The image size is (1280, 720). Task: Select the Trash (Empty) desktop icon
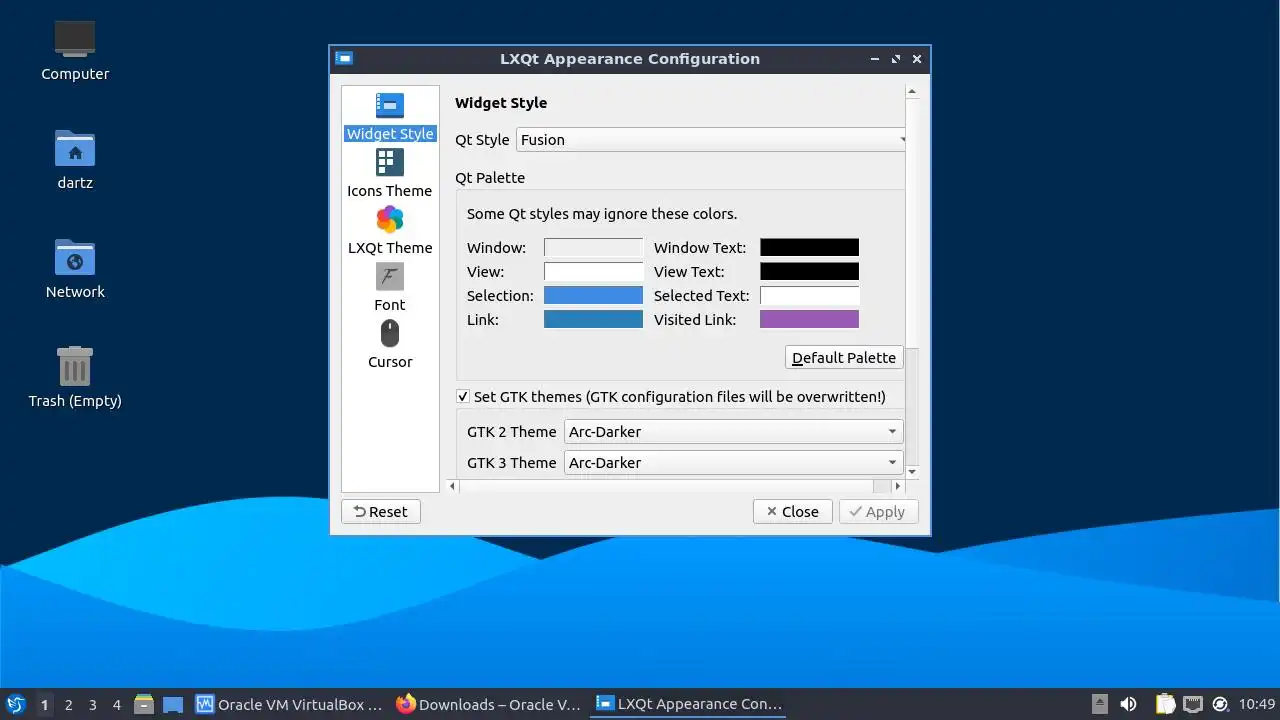tap(75, 377)
